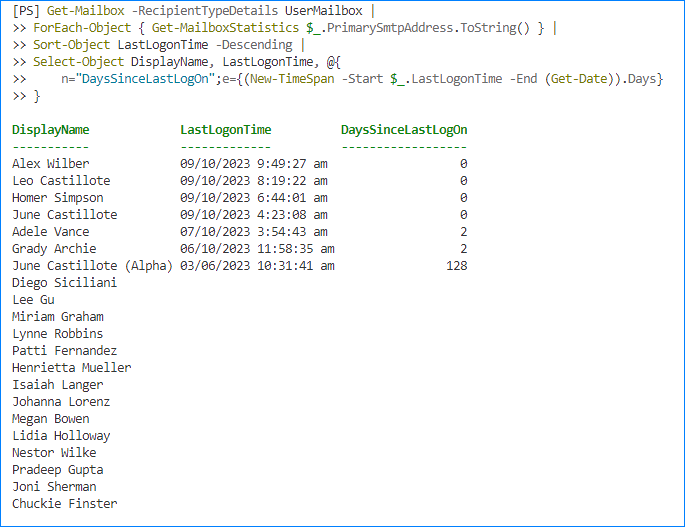Select the June Castillote (Alpha) row name
This screenshot has height=527, width=685.
pyautogui.click(x=93, y=265)
